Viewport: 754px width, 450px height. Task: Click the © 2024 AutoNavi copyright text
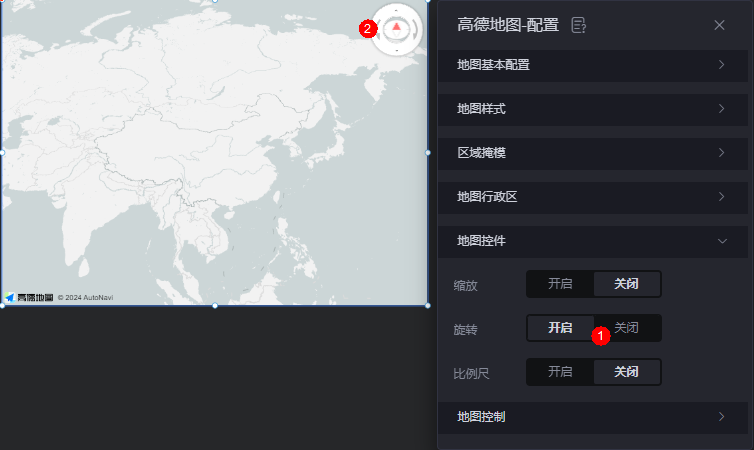86,298
